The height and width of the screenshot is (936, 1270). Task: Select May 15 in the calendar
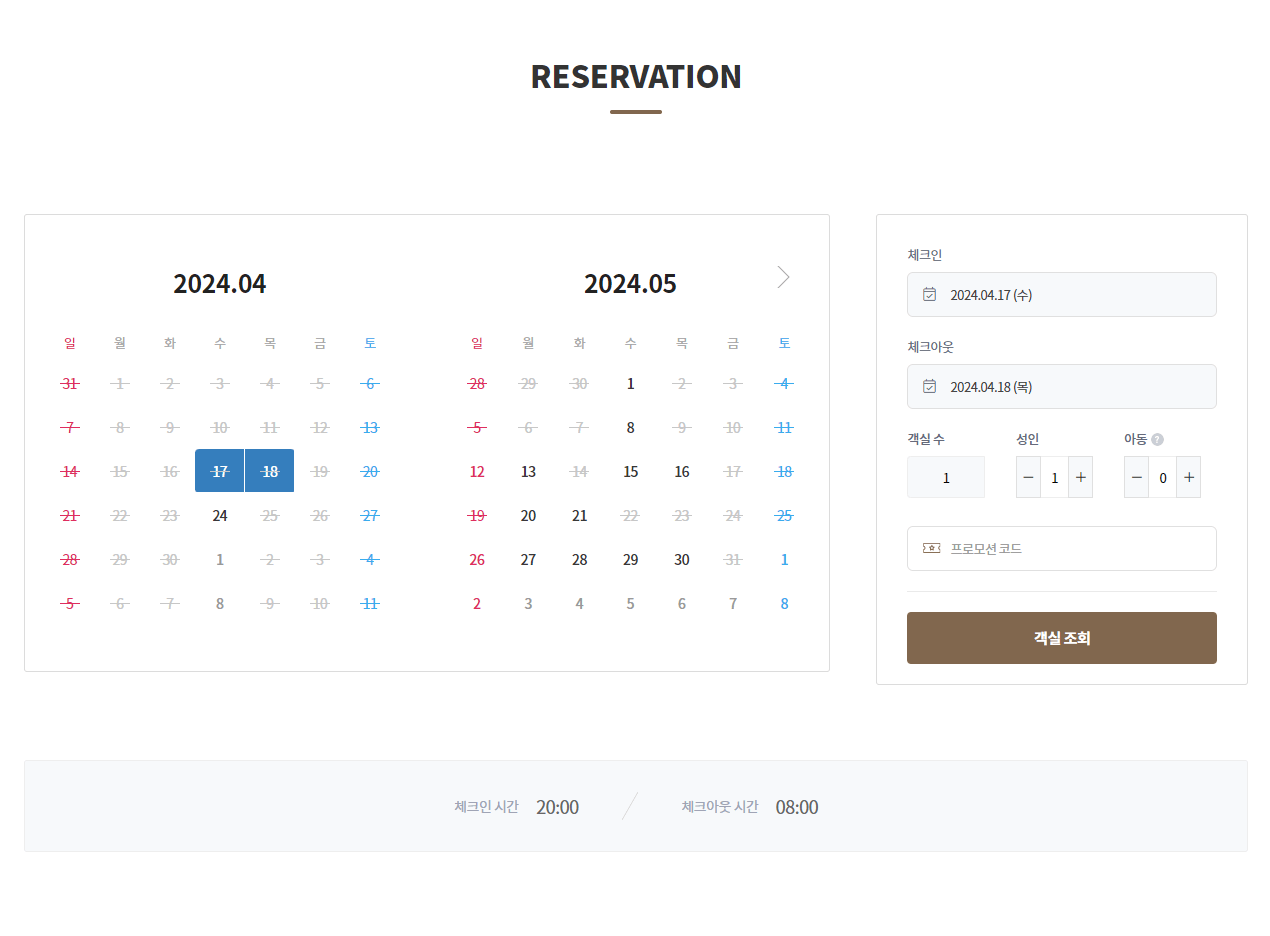point(630,471)
